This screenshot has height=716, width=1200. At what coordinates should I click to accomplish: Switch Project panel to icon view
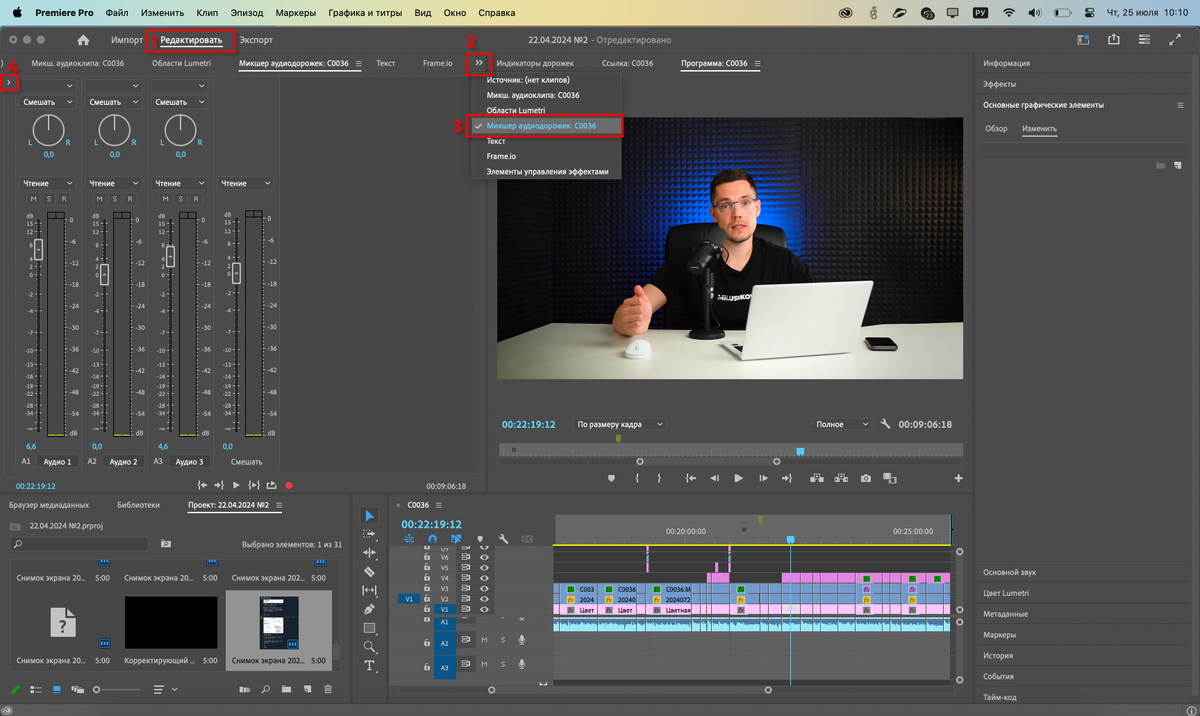tap(56, 689)
